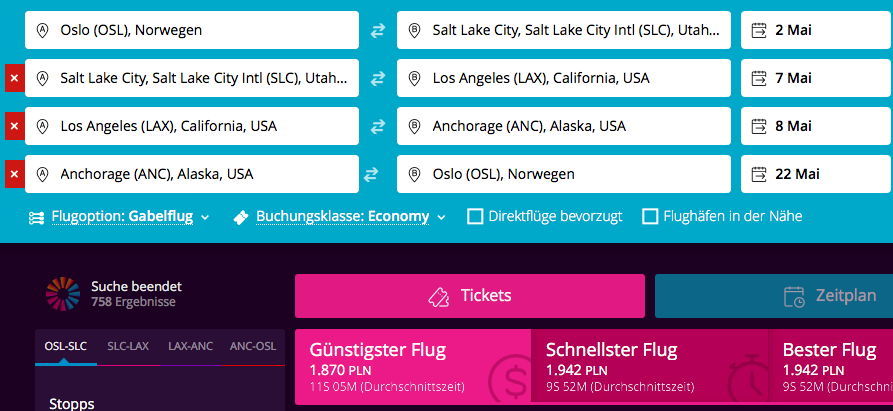Screen dimensions: 893x411
Task: Swap Anchorage and Oslo airports
Action: coord(371,174)
